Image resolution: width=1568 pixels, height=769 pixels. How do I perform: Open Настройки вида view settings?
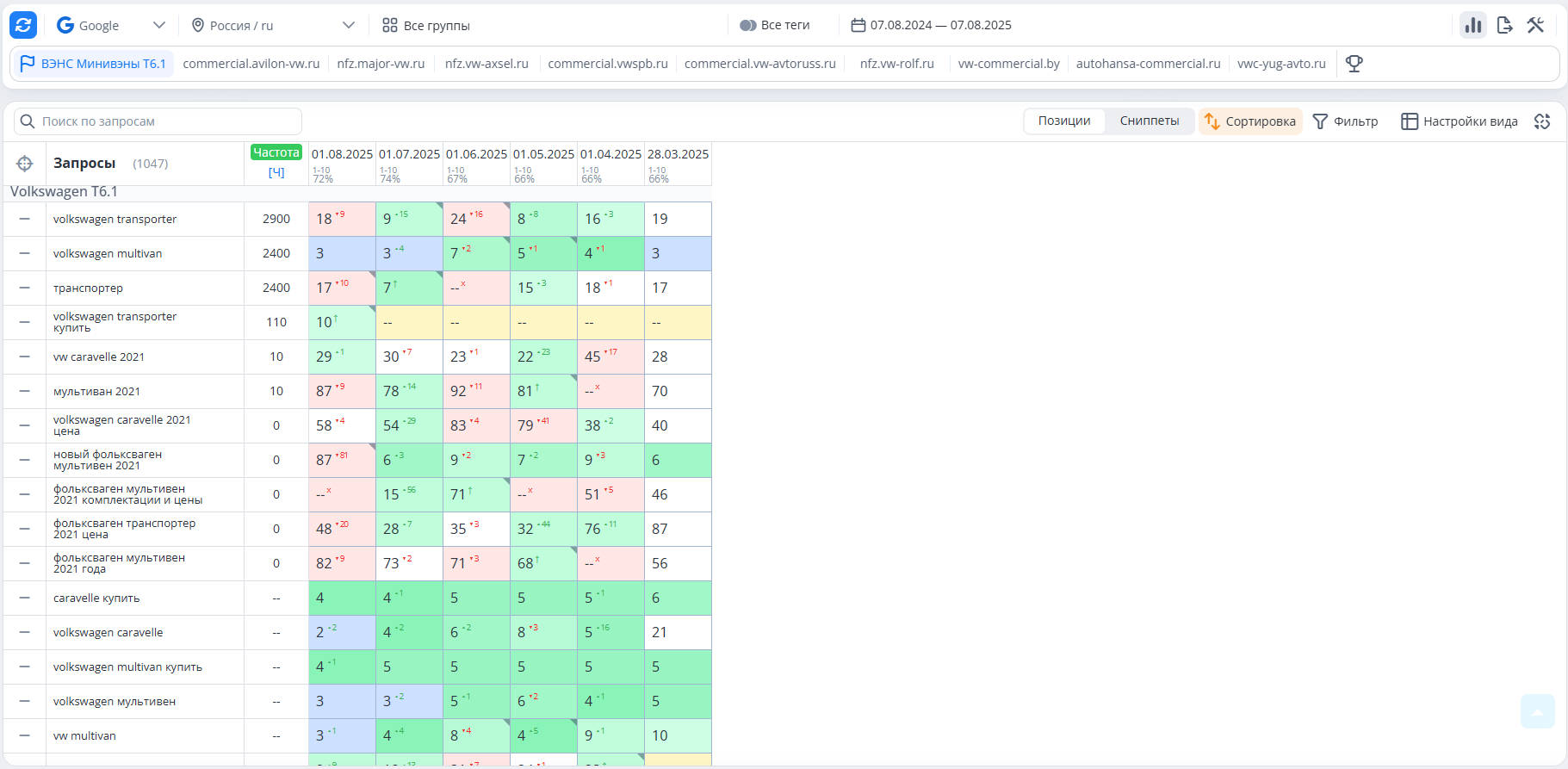1460,121
